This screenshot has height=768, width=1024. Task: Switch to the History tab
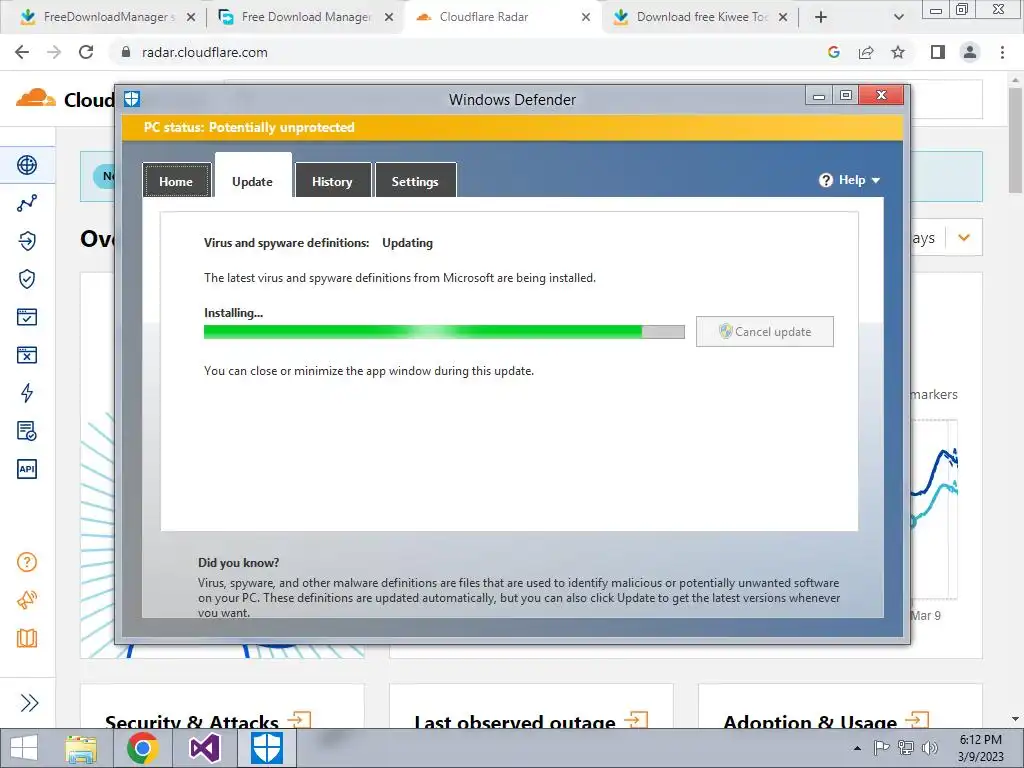332,180
